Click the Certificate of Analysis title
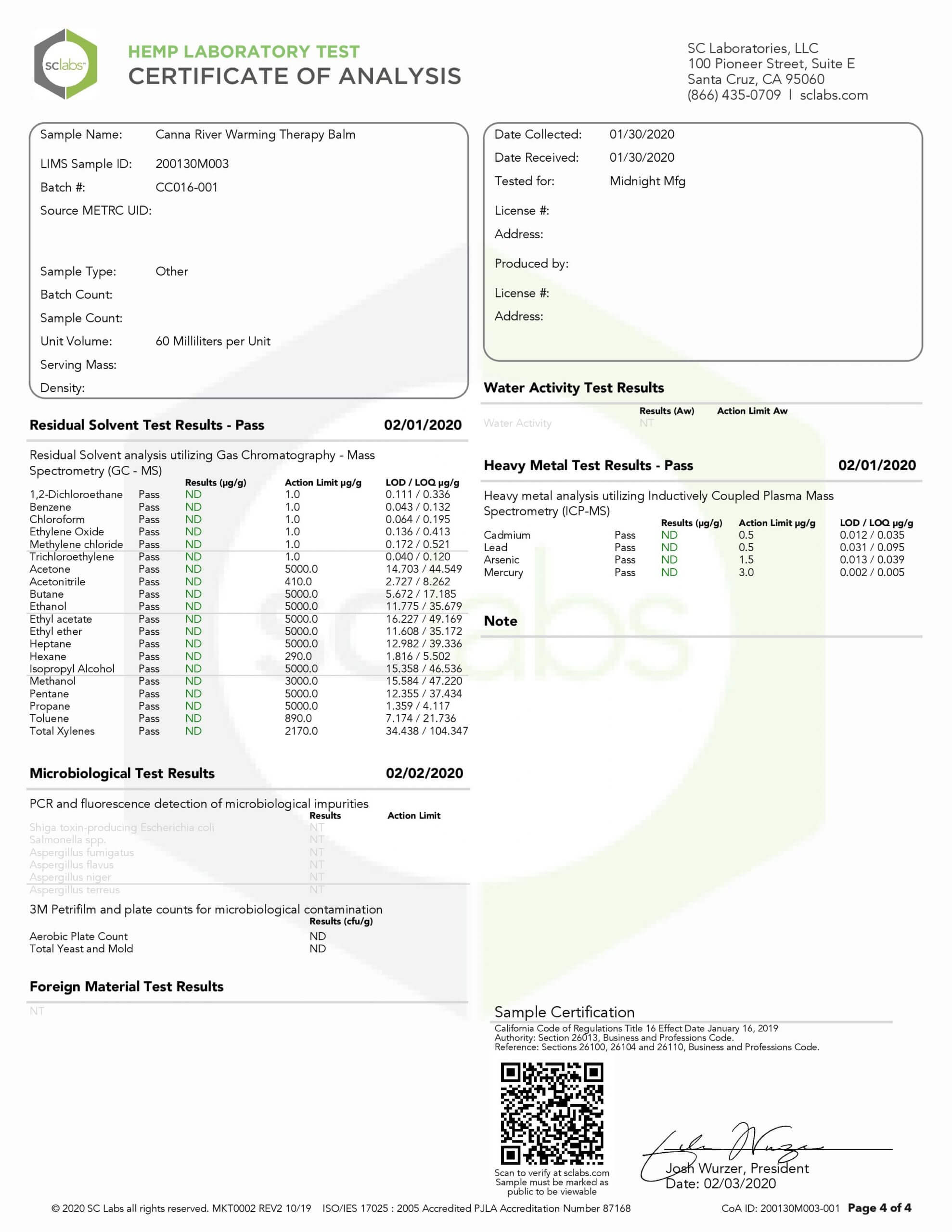The image size is (952, 1232). (295, 76)
